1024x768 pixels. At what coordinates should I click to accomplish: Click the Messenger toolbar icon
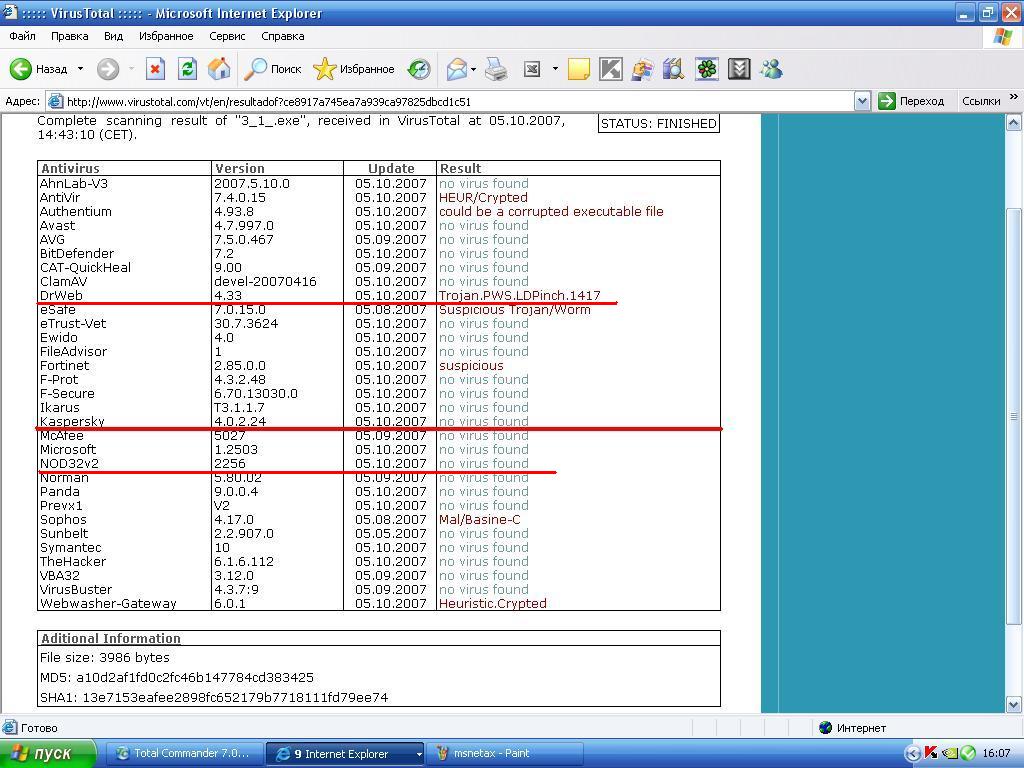643,69
